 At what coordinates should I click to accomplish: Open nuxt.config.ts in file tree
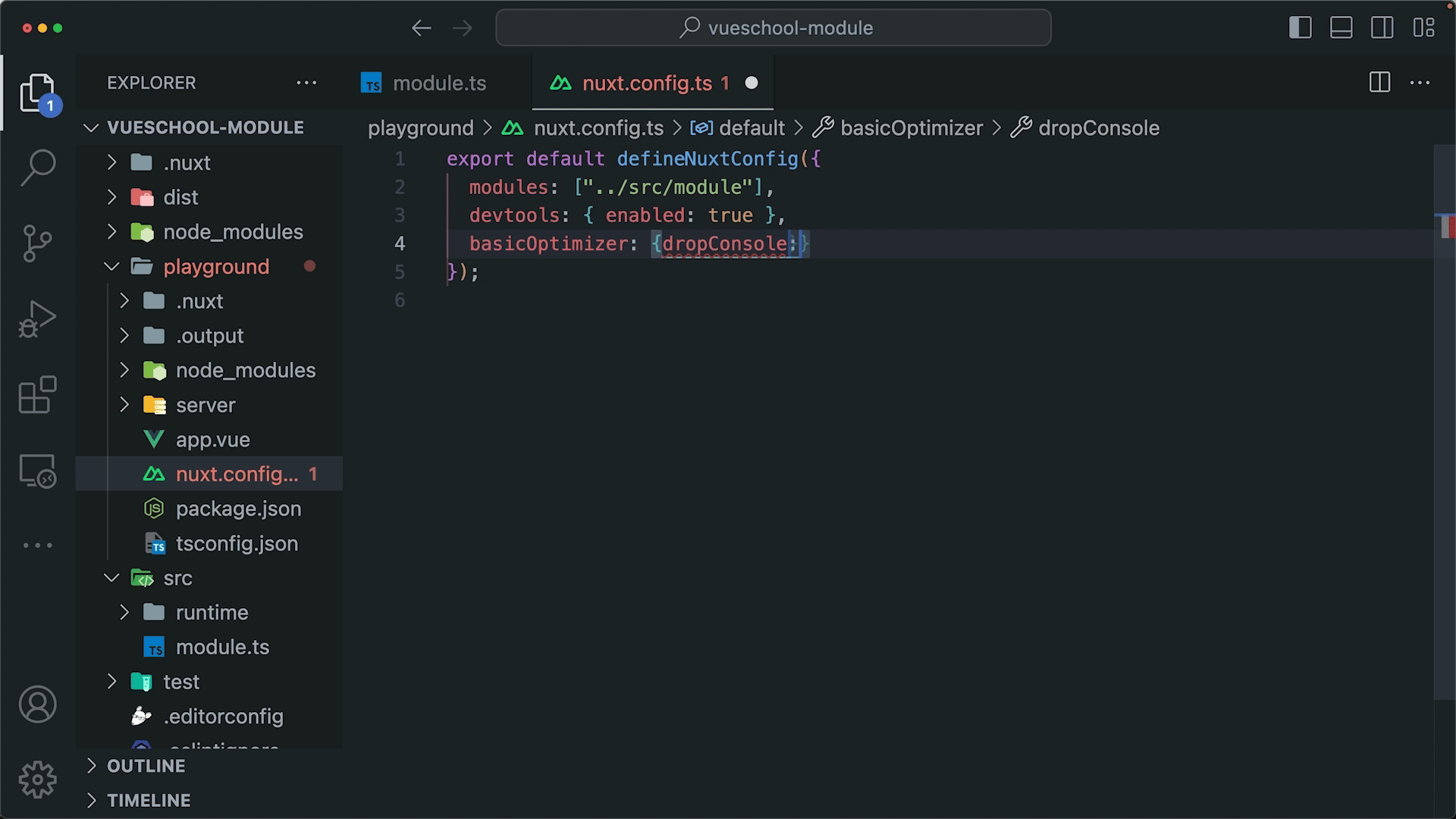(209, 474)
